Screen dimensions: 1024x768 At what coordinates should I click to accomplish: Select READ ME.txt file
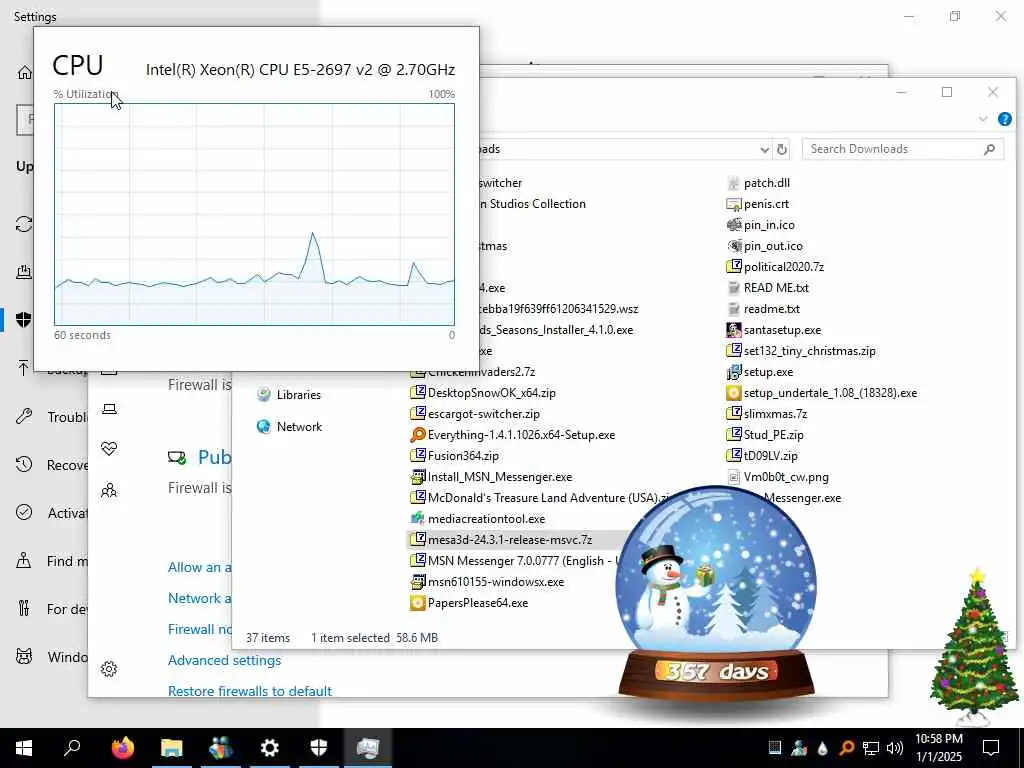(x=767, y=287)
